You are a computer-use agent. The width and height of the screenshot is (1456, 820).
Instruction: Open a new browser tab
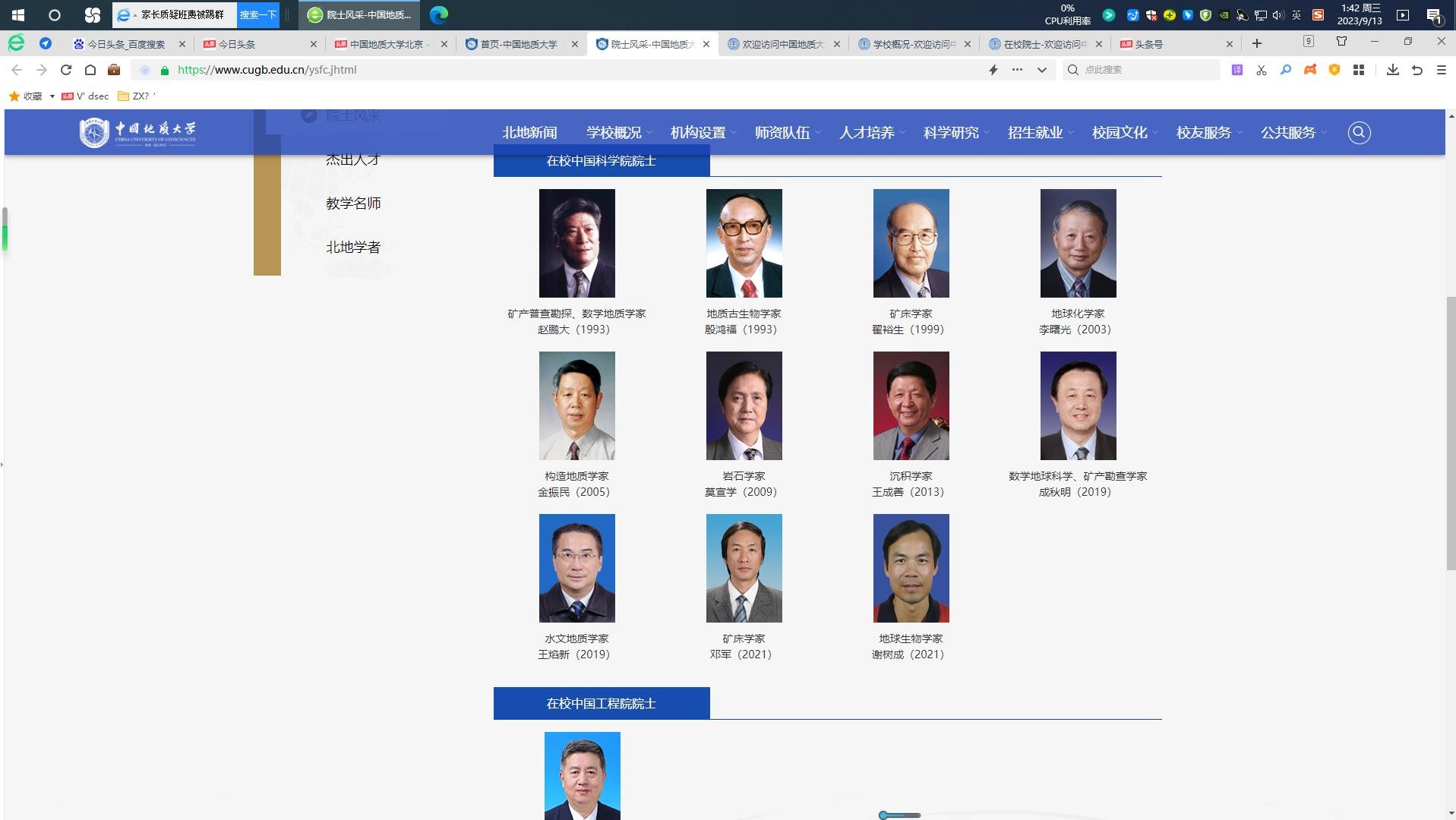coord(1256,44)
